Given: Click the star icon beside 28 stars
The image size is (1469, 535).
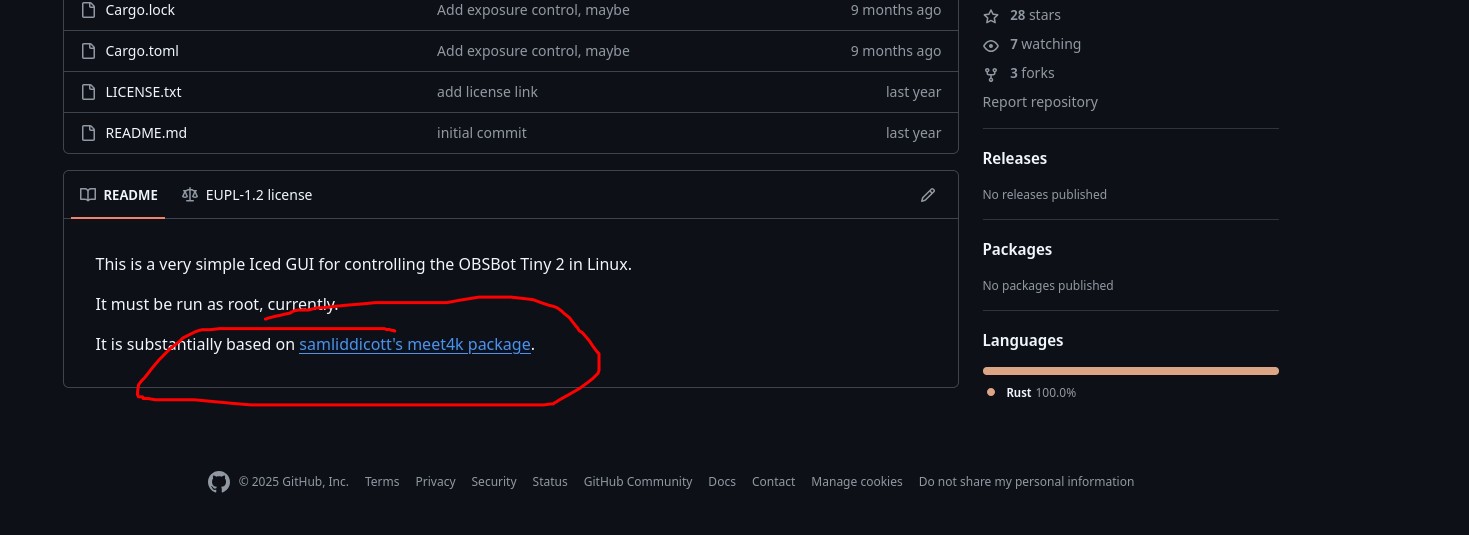Looking at the screenshot, I should tap(991, 16).
